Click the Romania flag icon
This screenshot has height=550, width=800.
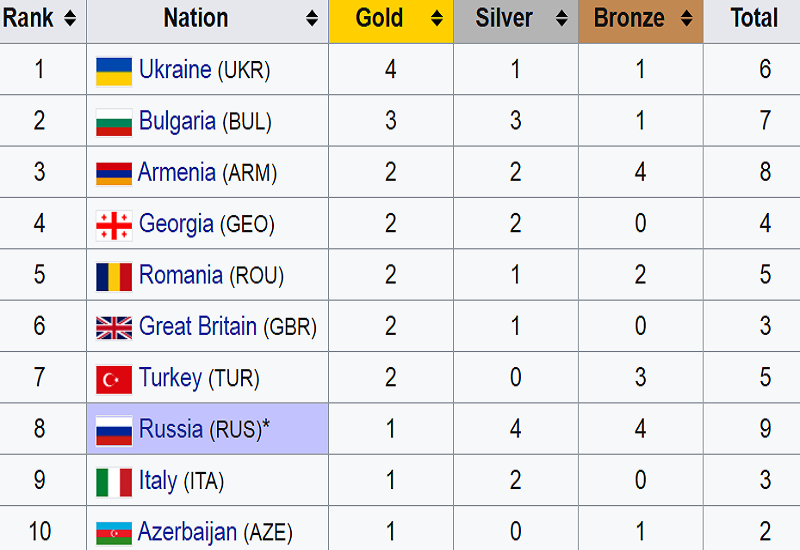coord(114,276)
